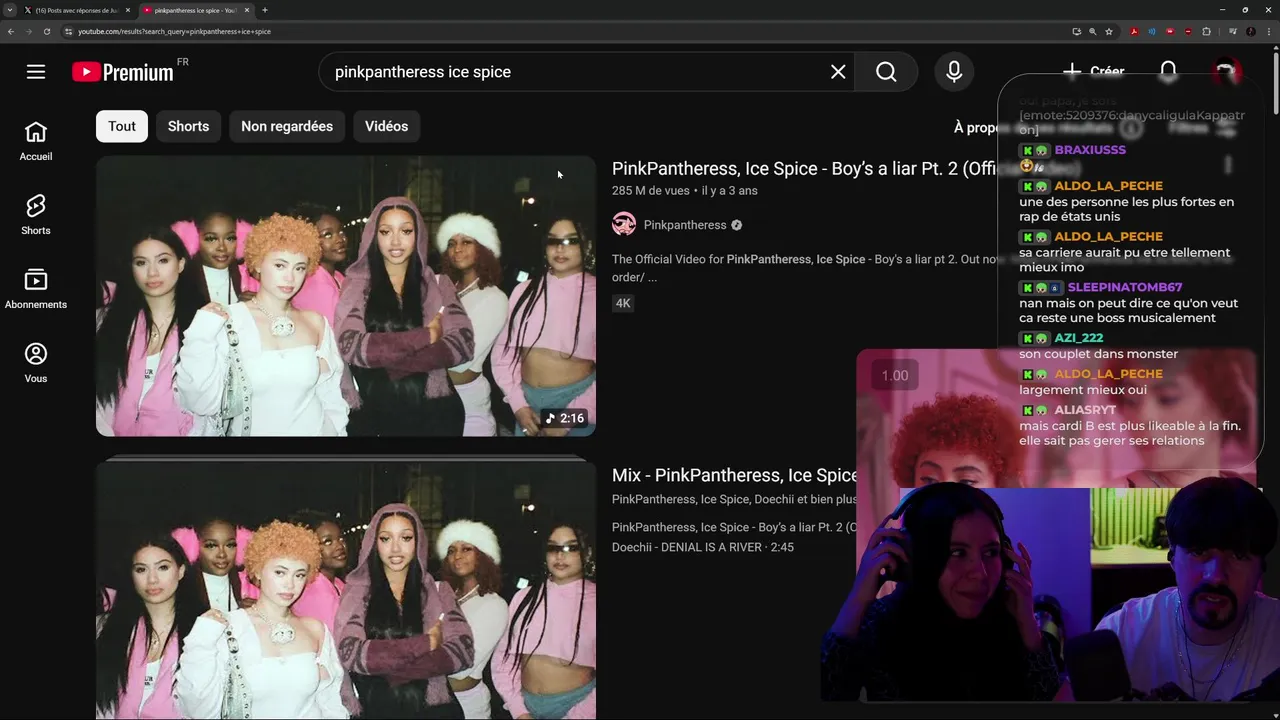Open a new browser tab
This screenshot has height=720, width=1280.
tap(265, 10)
